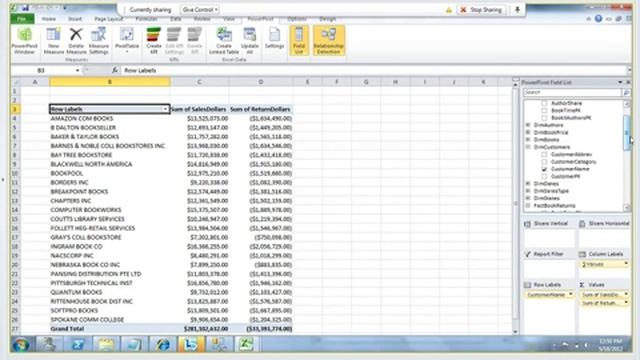Collapse the DimCustomers table
Viewport: 640px width, 360px height.
(528, 147)
